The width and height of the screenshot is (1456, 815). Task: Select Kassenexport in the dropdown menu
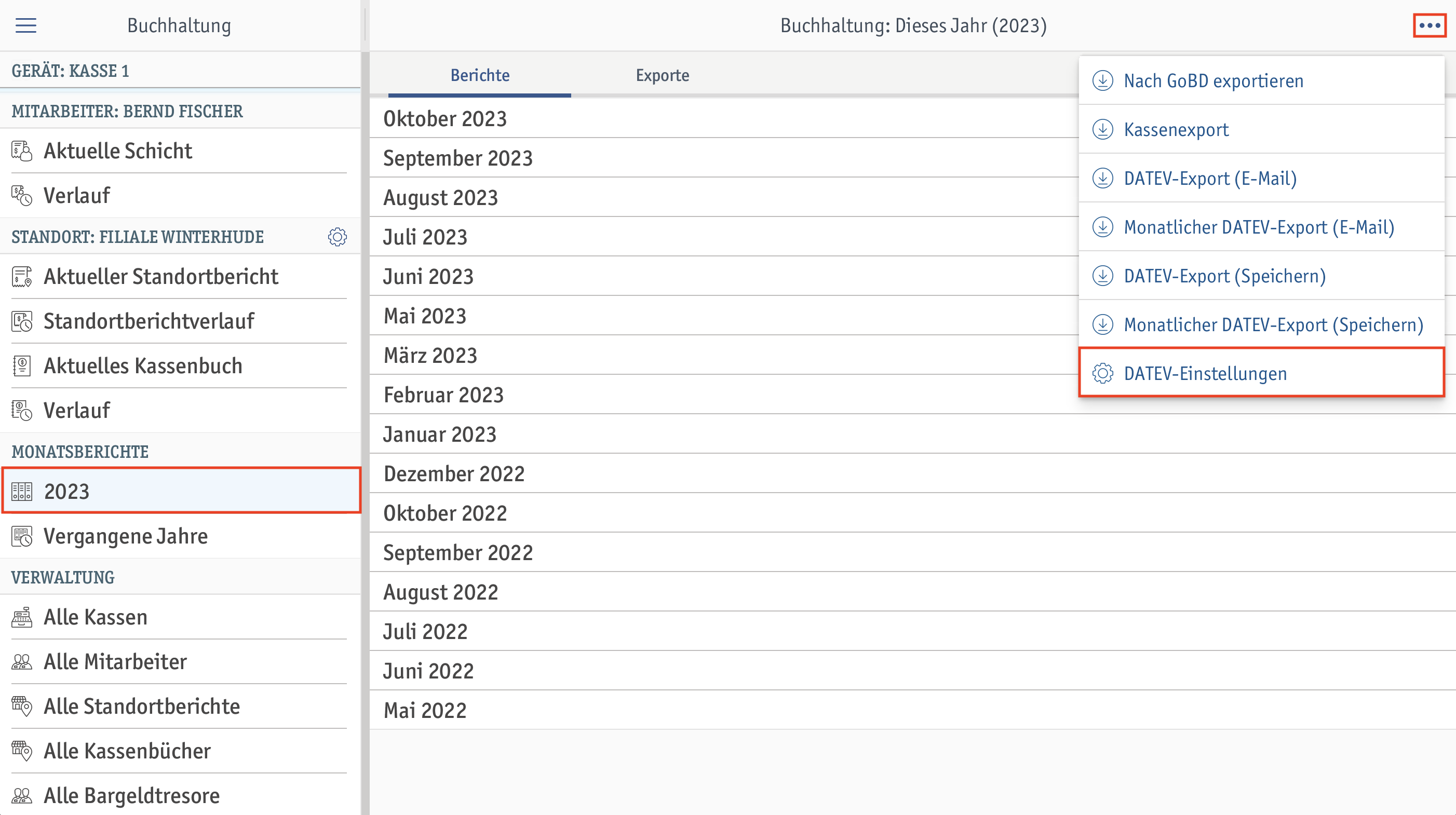coord(1262,129)
